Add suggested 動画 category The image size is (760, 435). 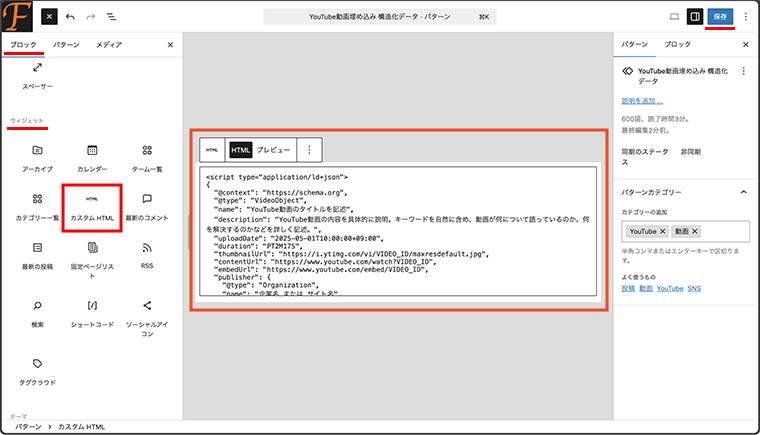(646, 289)
